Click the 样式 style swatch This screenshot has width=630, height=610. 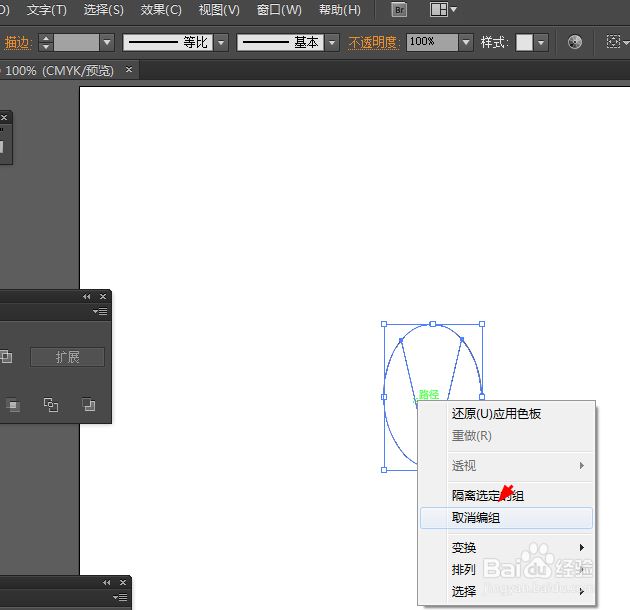coord(524,42)
